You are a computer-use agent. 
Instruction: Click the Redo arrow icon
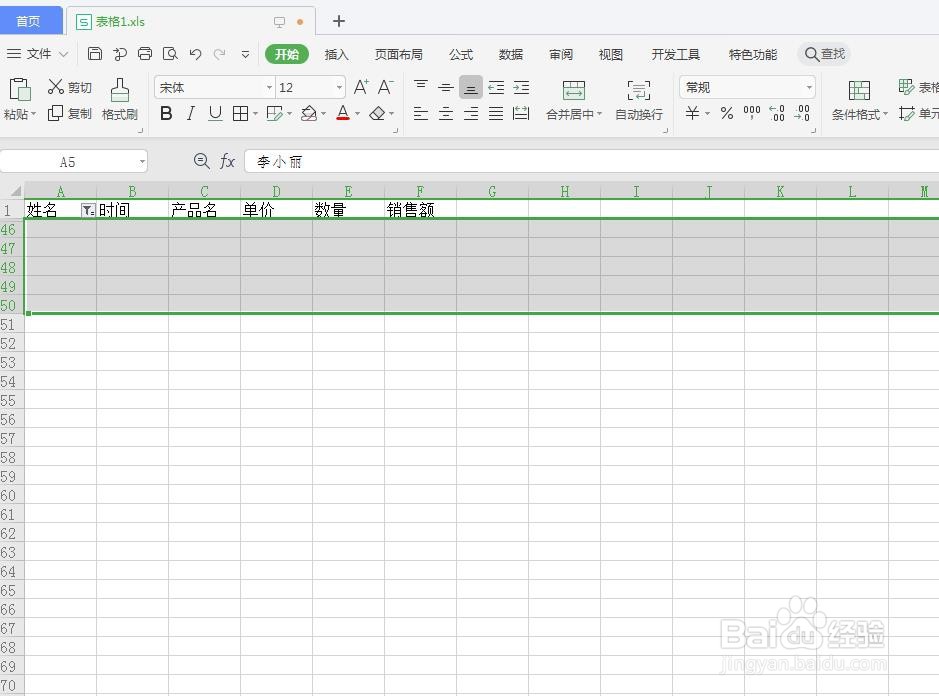point(220,54)
